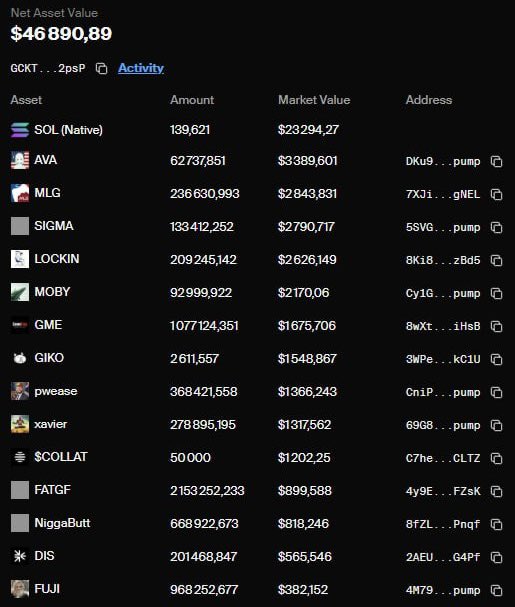Click the Amount column header

point(192,100)
